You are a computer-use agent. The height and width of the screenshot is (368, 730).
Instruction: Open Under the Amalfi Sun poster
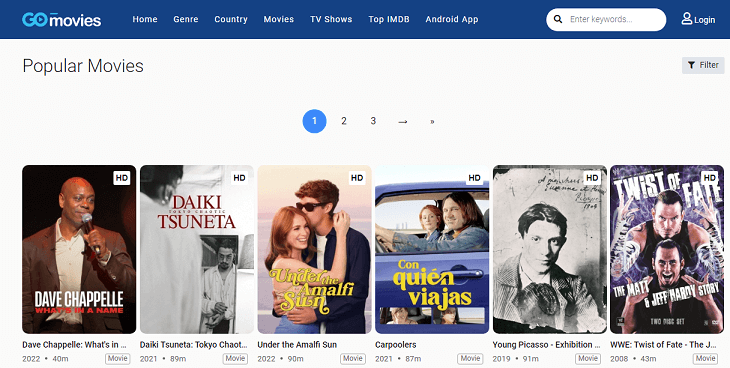[x=314, y=249]
